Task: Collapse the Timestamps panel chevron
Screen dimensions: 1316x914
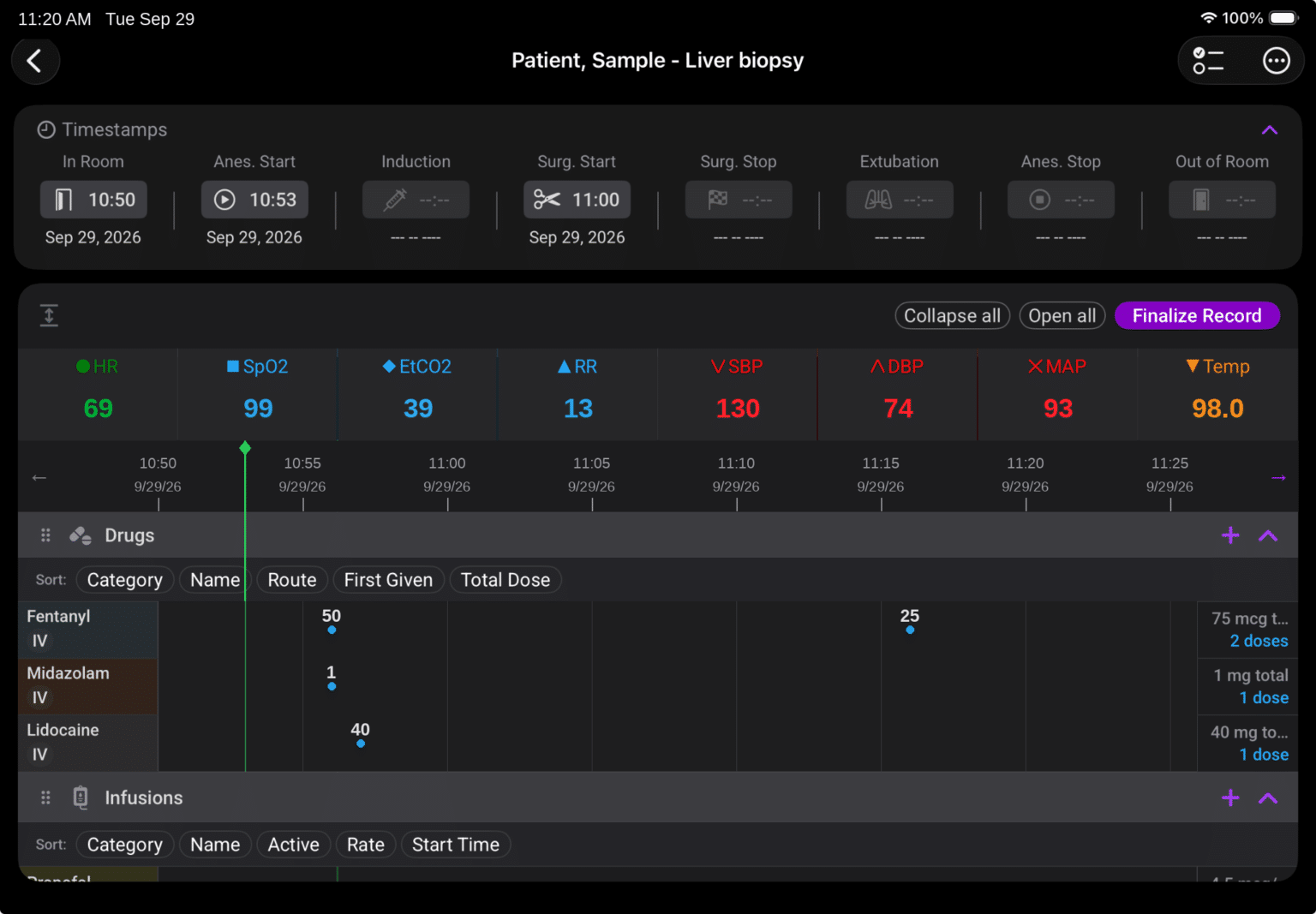Action: click(x=1269, y=130)
